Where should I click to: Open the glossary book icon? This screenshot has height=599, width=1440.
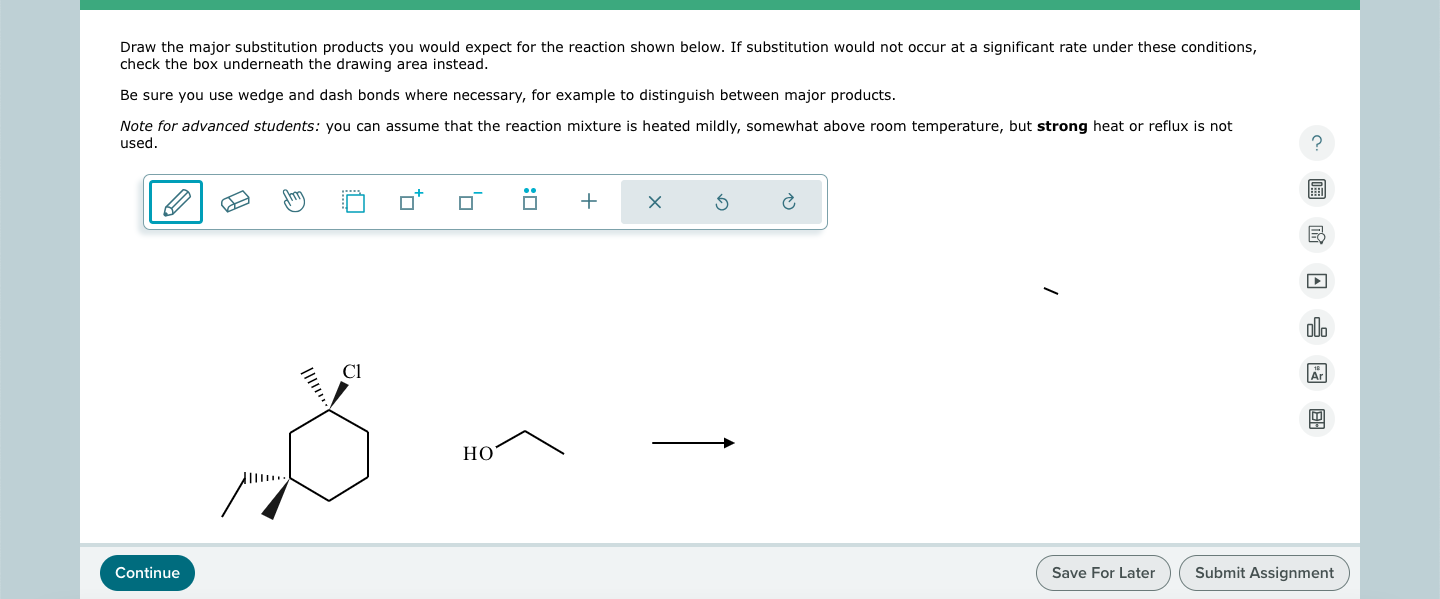coord(1316,419)
